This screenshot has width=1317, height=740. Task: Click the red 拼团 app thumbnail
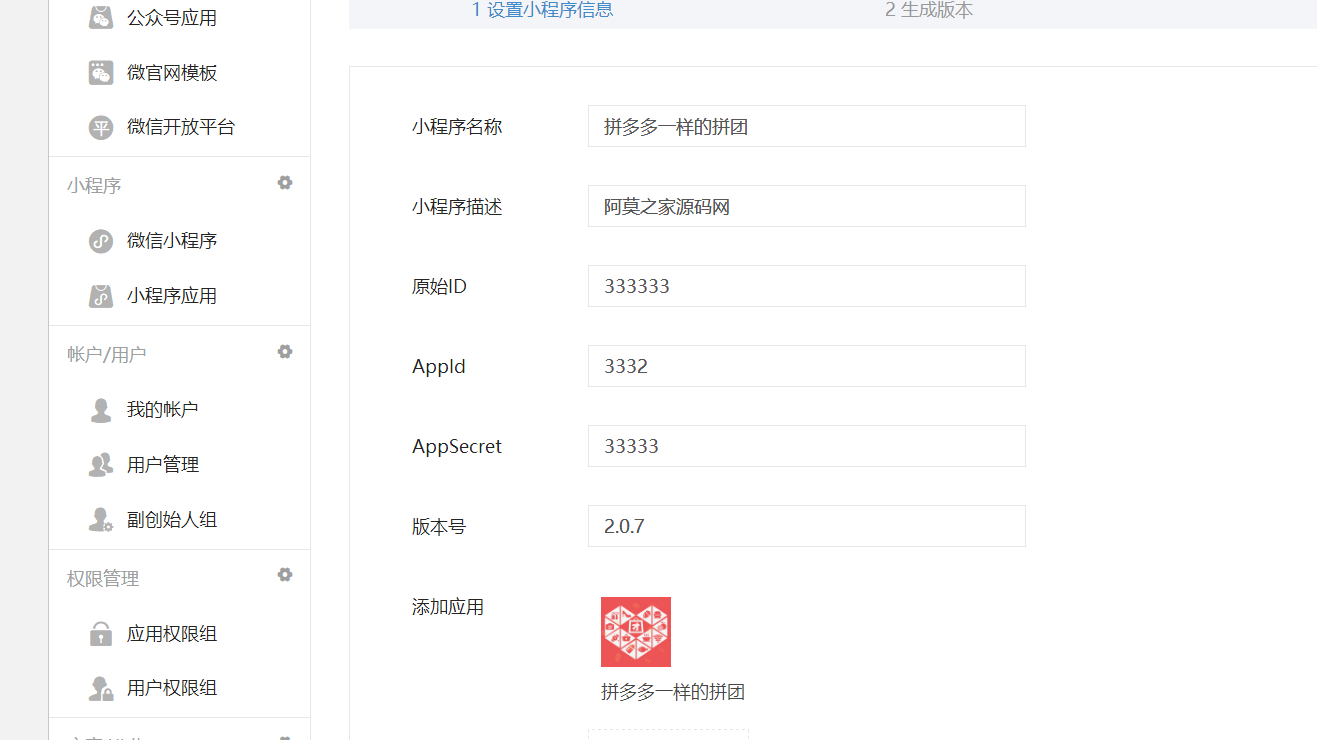point(636,632)
